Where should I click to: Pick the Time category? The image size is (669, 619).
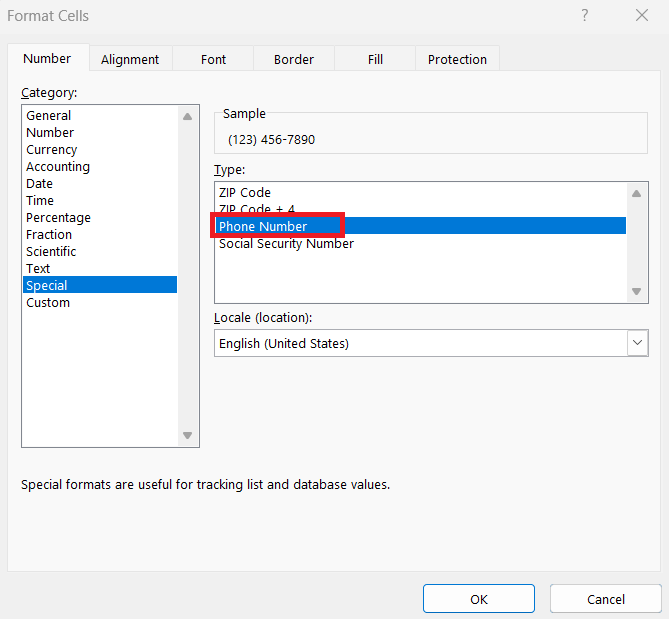tap(100, 201)
